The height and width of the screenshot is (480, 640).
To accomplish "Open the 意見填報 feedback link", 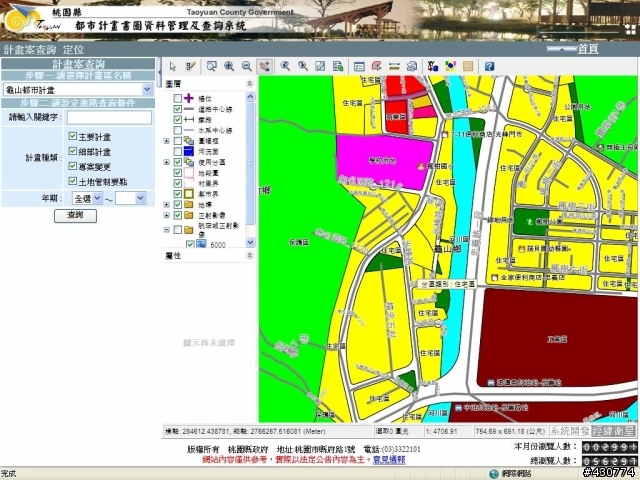I will [x=389, y=460].
